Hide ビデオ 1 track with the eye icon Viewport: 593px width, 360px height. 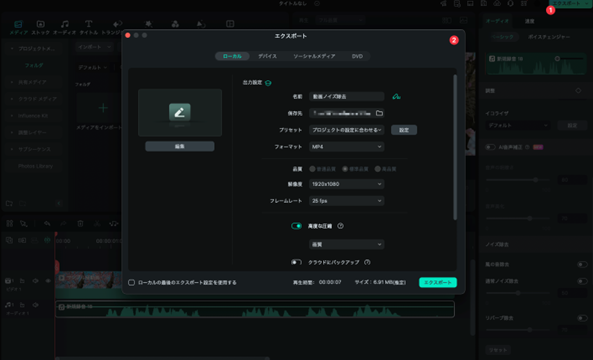point(48,281)
